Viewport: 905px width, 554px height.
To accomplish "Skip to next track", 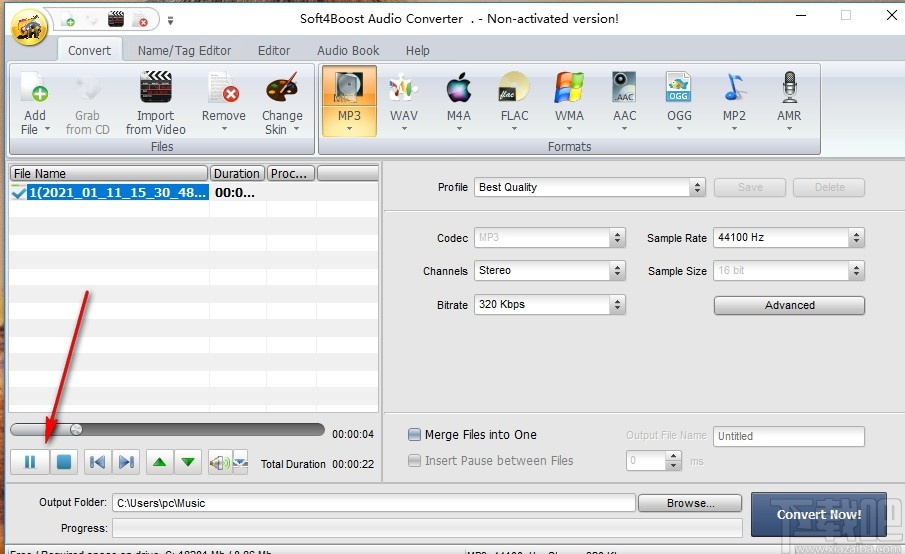I will coord(126,462).
